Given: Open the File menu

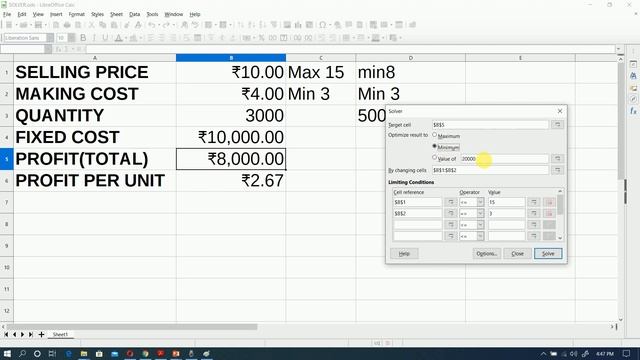Looking at the screenshot, I should click(x=7, y=14).
